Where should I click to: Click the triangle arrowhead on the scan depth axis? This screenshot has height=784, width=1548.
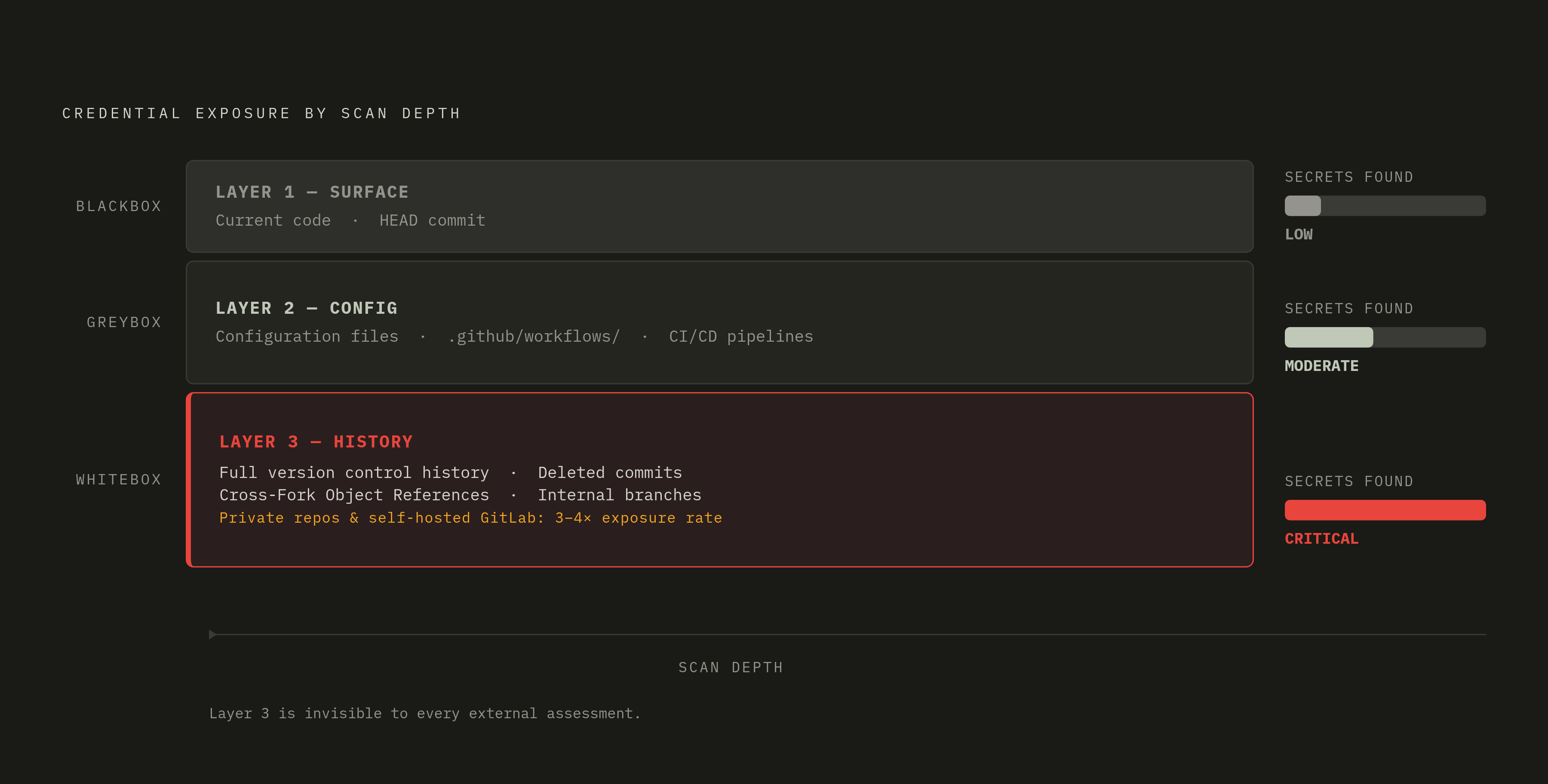(212, 634)
